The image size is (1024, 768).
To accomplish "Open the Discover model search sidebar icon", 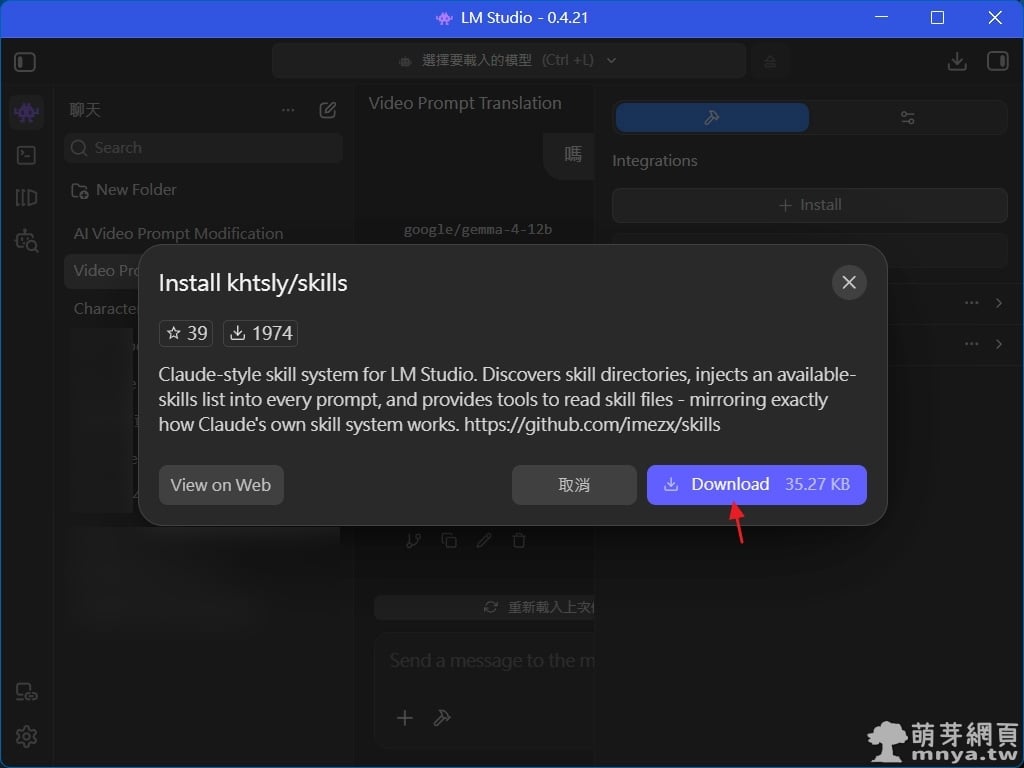I will coord(26,240).
